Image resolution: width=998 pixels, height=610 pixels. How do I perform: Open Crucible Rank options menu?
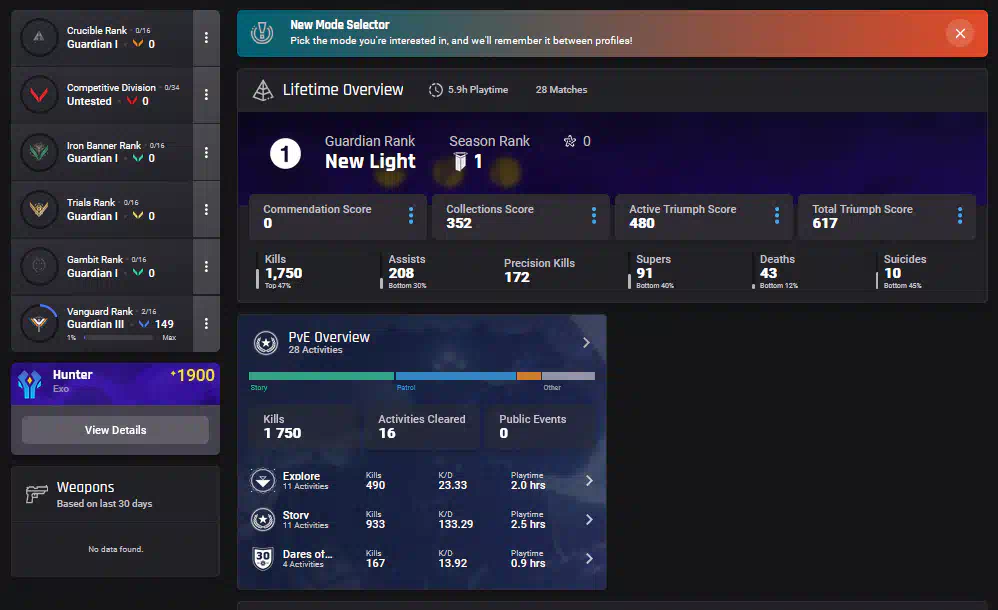206,38
